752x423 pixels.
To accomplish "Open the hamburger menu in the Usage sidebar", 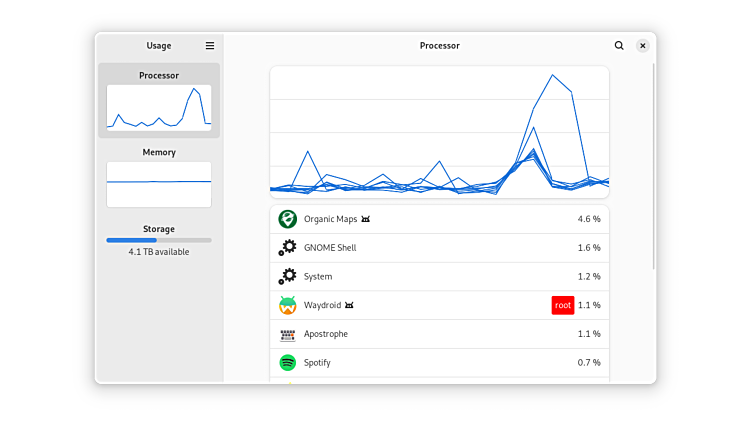I will (210, 46).
